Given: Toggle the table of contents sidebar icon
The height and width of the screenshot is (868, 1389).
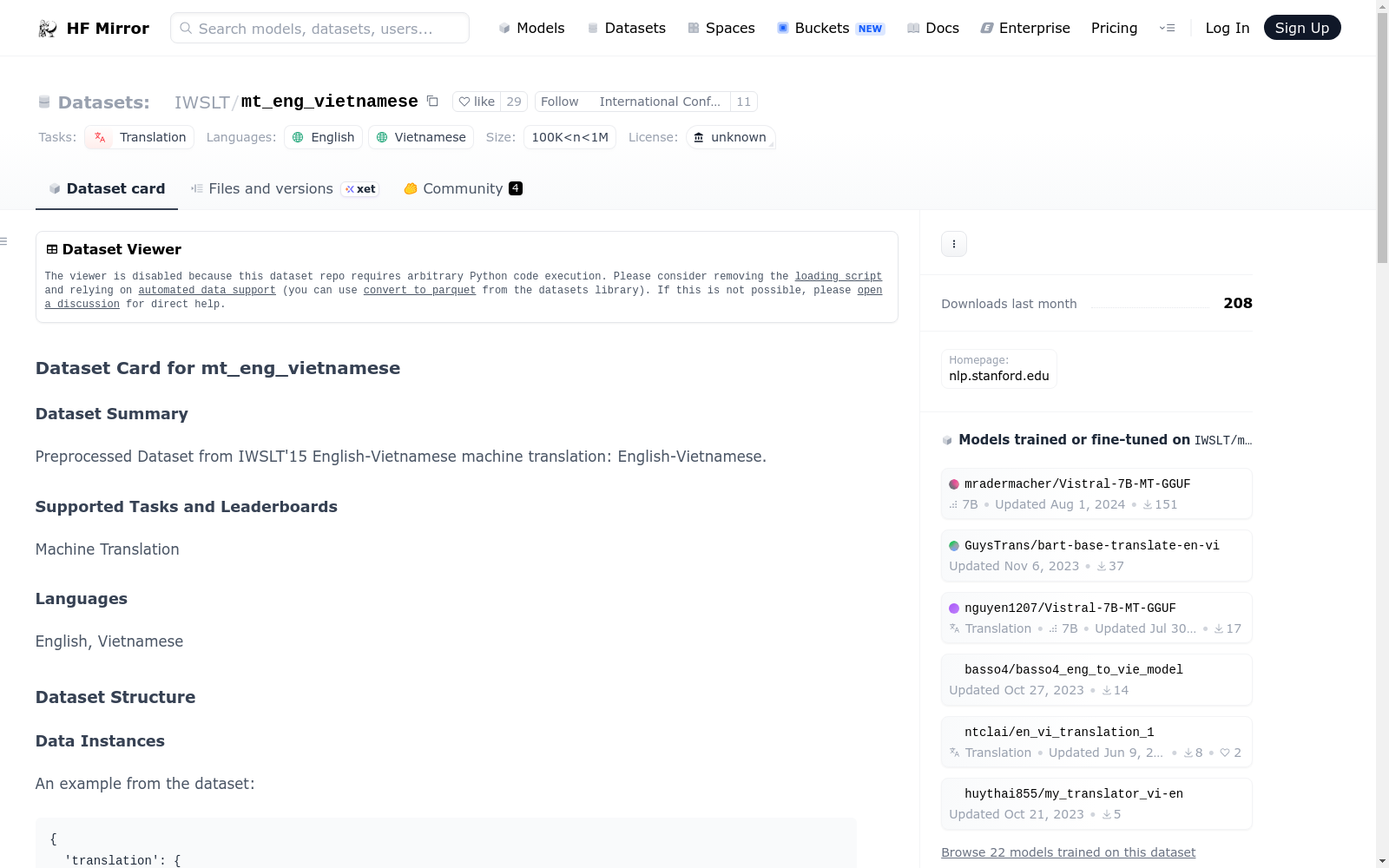Looking at the screenshot, I should [x=3, y=241].
